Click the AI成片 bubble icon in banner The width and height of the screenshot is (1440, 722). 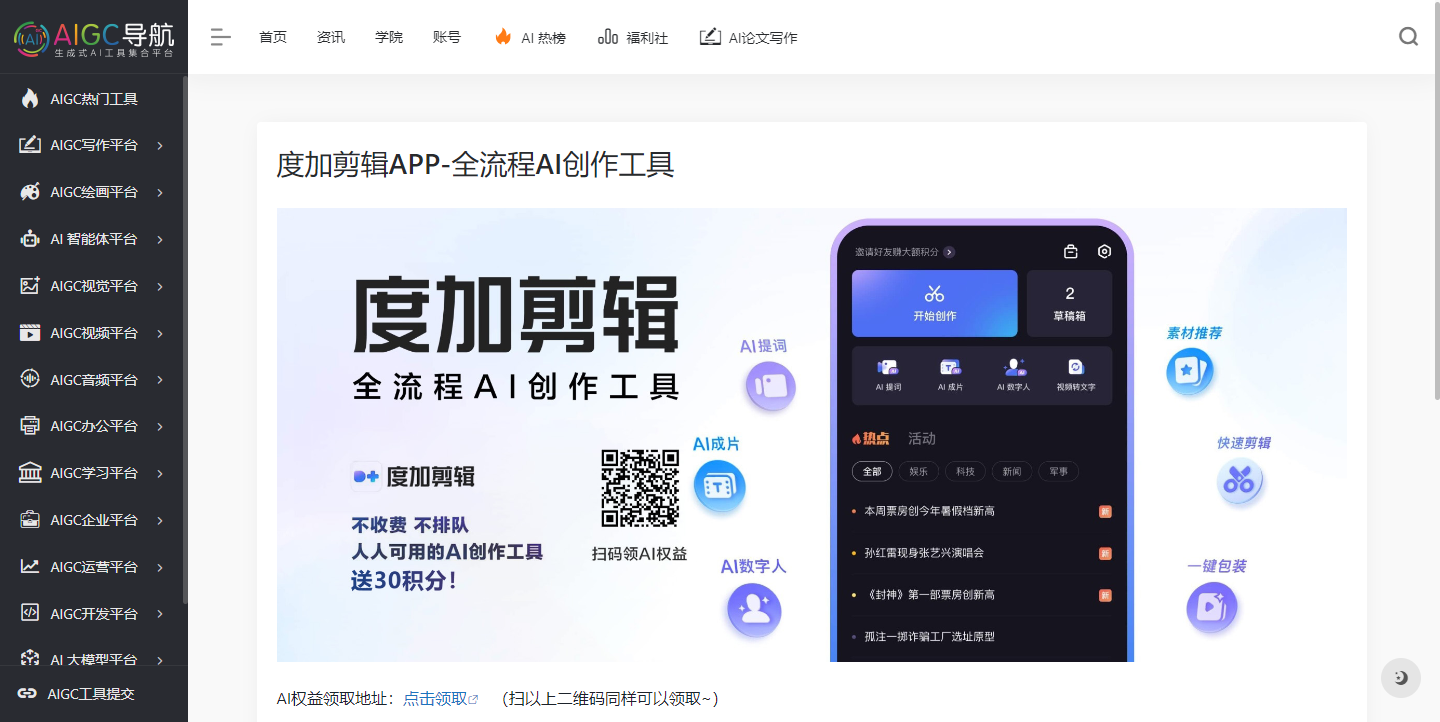[719, 487]
